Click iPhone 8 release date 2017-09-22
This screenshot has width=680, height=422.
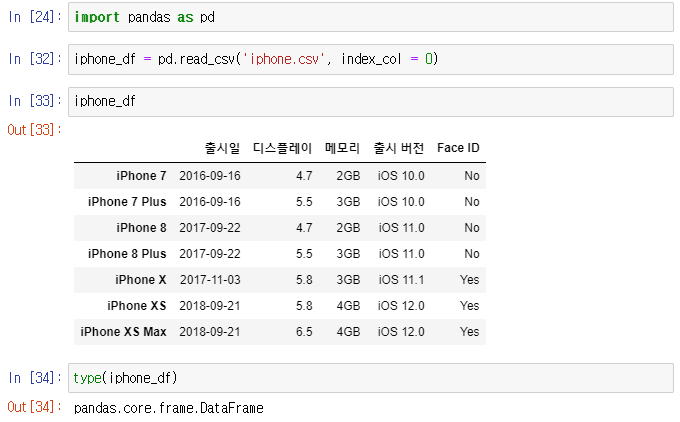coord(210,228)
